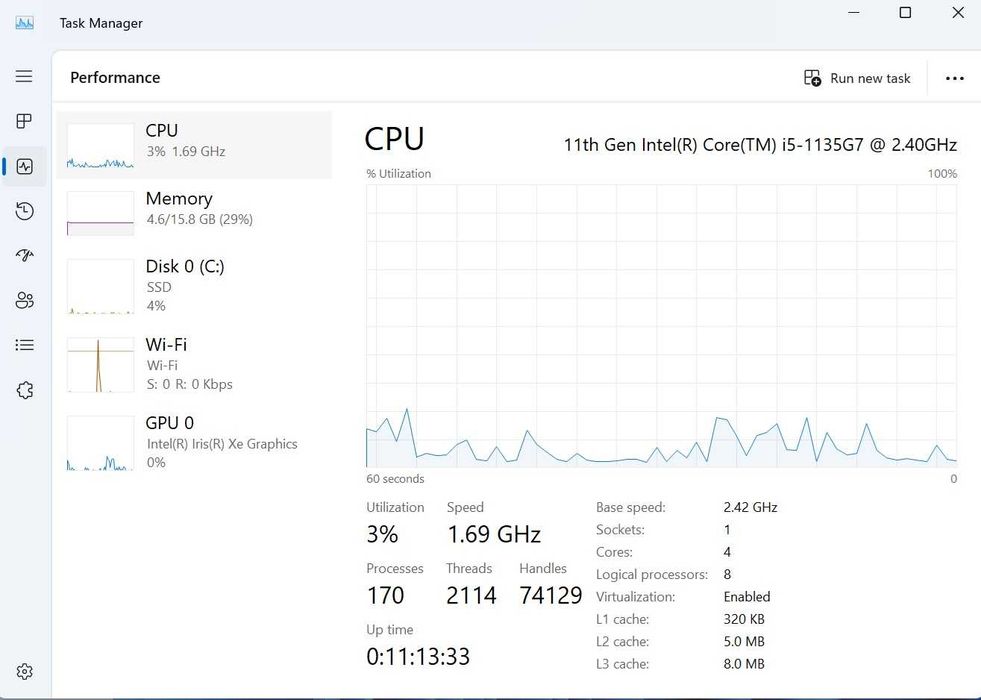Select the Memory performance item

coord(194,212)
